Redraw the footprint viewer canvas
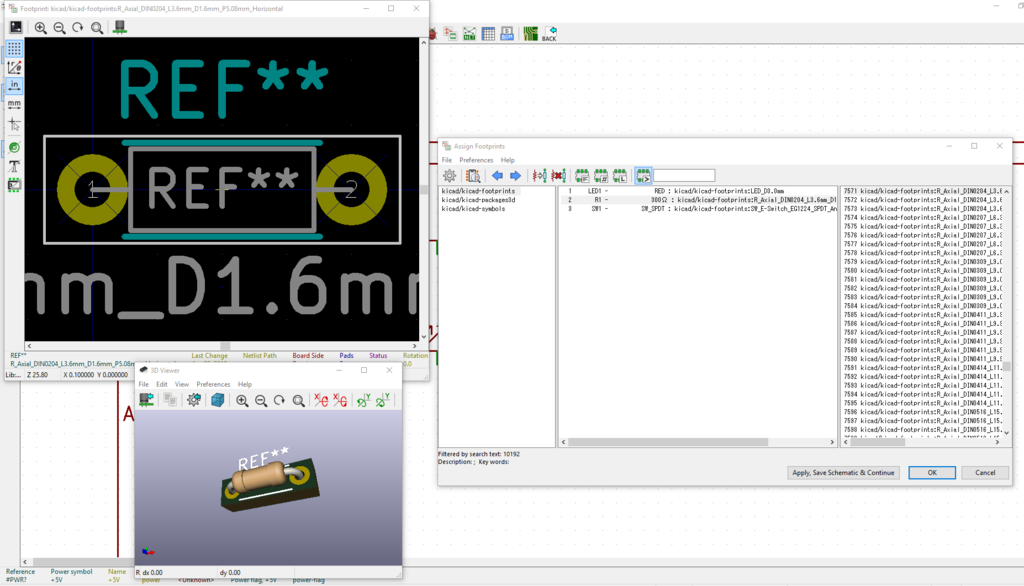 (78, 27)
